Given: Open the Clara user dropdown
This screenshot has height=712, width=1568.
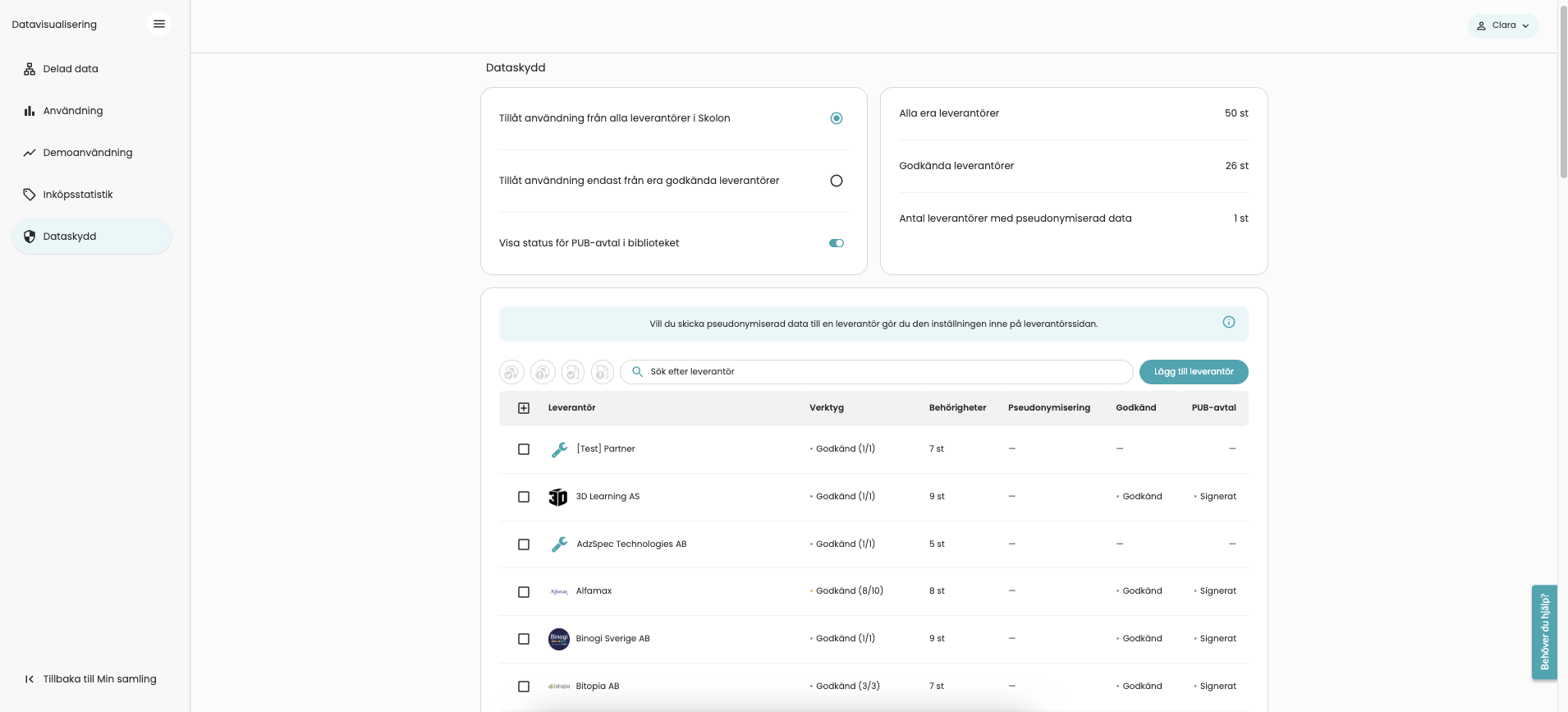Looking at the screenshot, I should click(x=1502, y=25).
